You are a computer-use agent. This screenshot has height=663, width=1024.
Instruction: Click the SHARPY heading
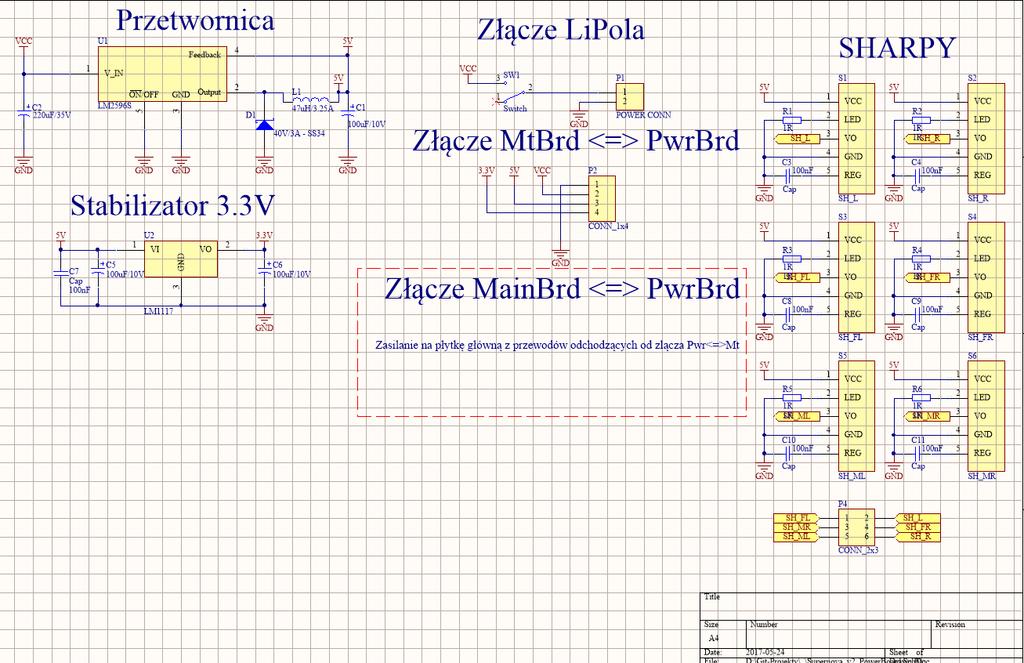897,48
